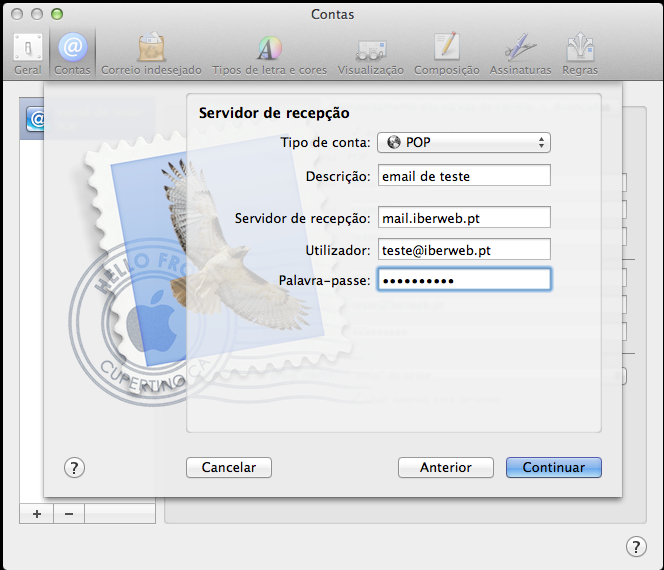
Task: Go to the Composição pane
Action: click(x=446, y=54)
